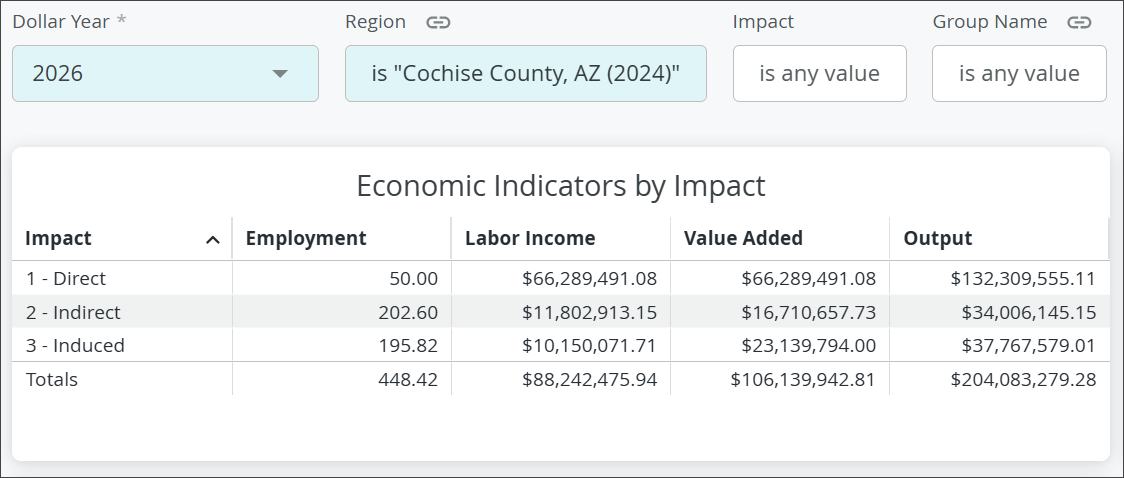Click the link icon beside Group Name
This screenshot has height=478, width=1124.
(1079, 22)
